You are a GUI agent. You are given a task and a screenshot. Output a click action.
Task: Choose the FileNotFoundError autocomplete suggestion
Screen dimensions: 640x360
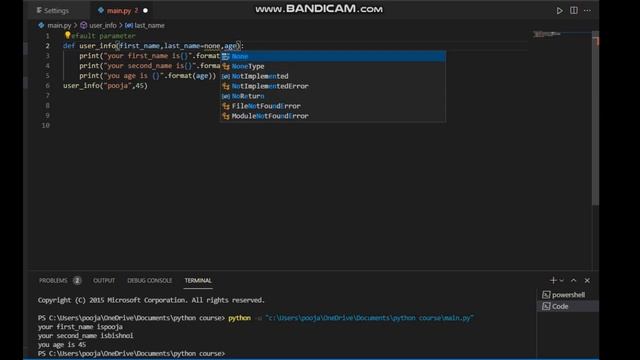333,106
